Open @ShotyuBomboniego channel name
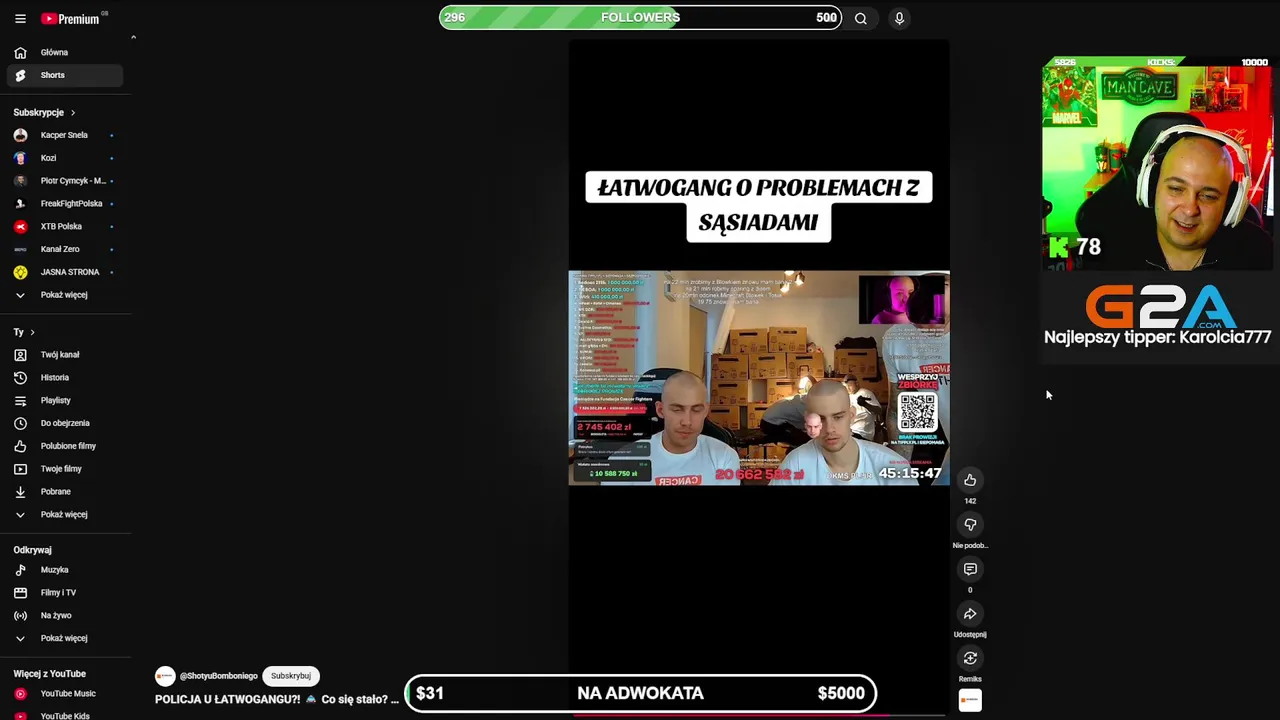This screenshot has height=720, width=1280. (x=219, y=676)
